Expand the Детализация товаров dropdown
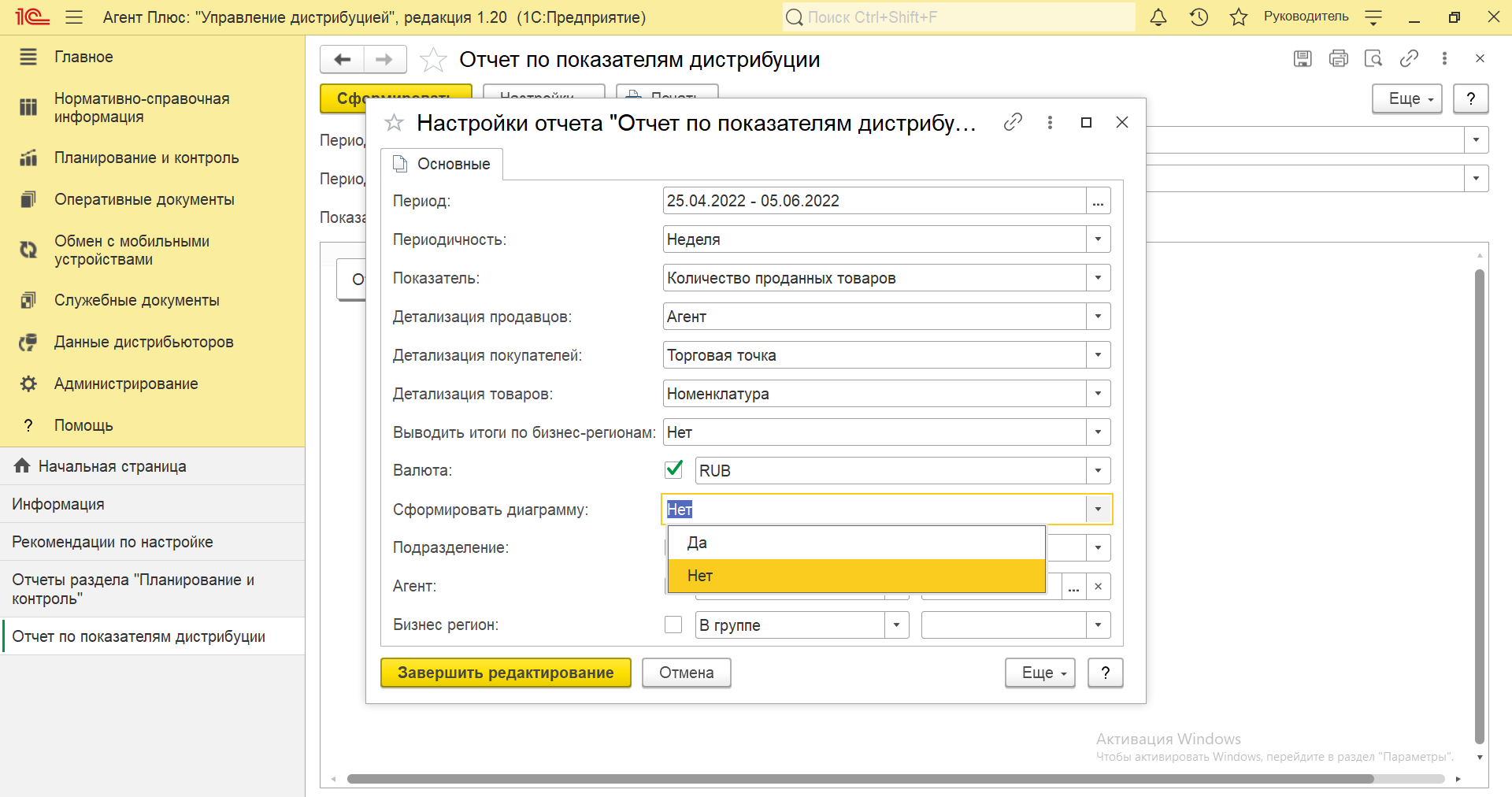 1098,394
